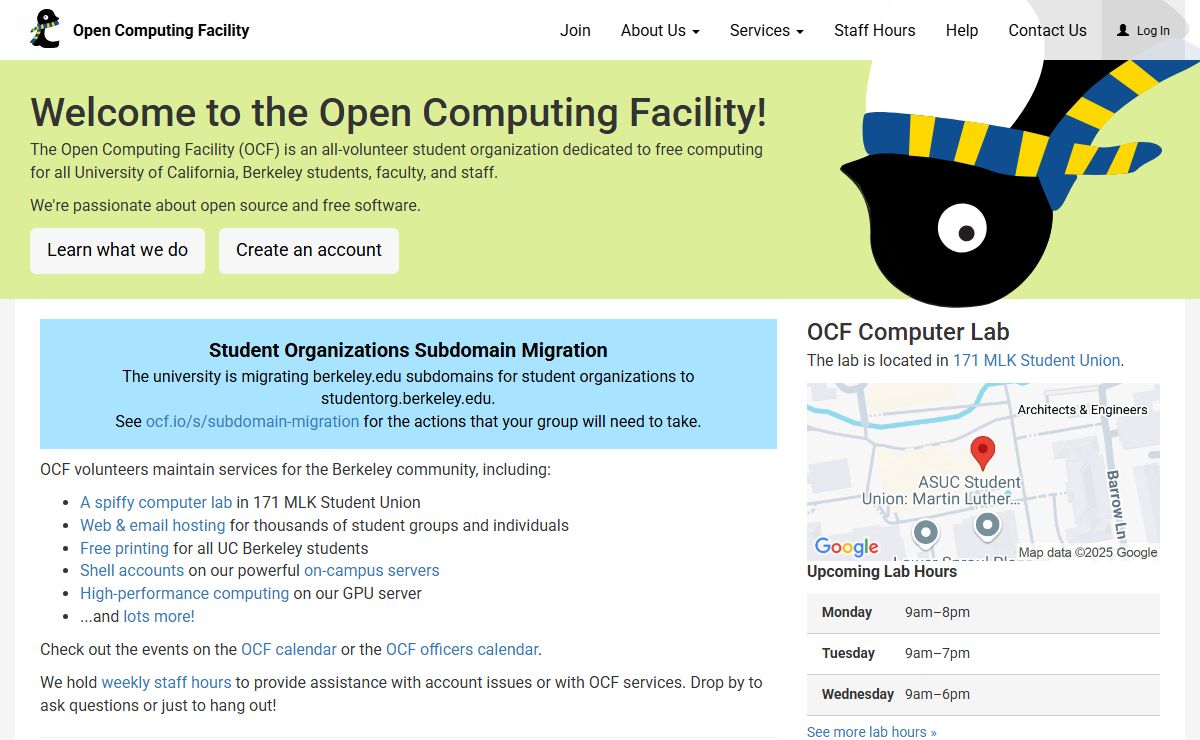Click the red map pin marker
This screenshot has width=1200, height=740.
pos(983,452)
